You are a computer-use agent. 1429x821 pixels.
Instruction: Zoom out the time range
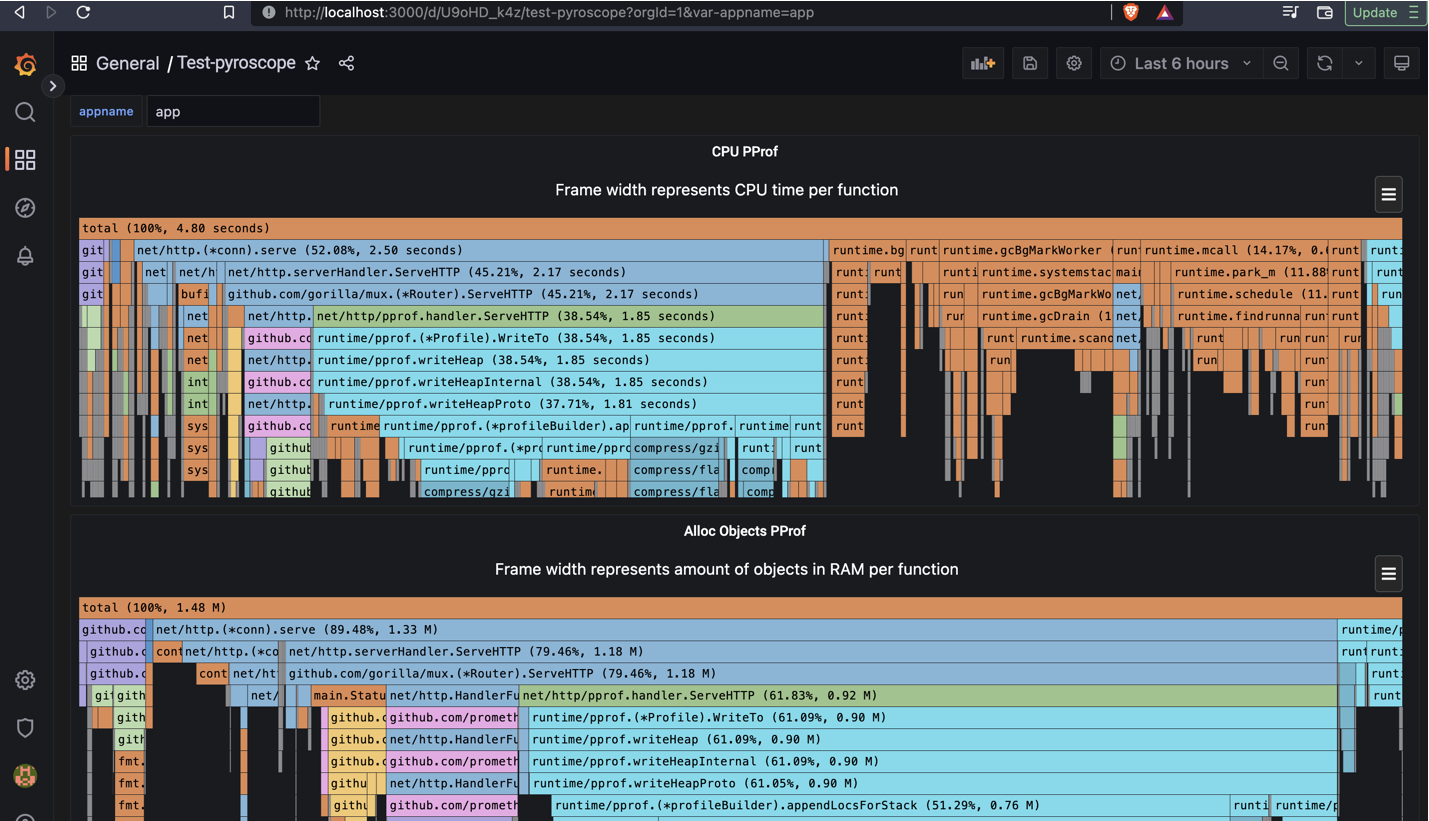1281,63
